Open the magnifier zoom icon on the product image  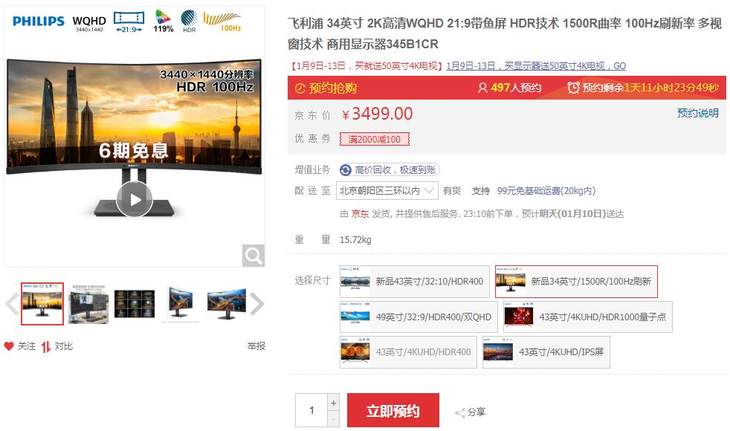click(x=253, y=256)
